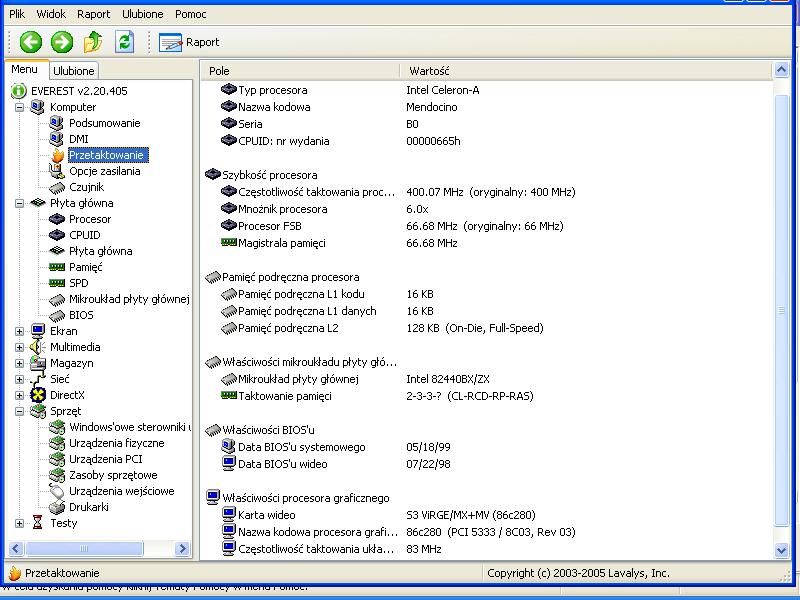Select Urządzenia wejściowe mouse icon

click(x=57, y=491)
